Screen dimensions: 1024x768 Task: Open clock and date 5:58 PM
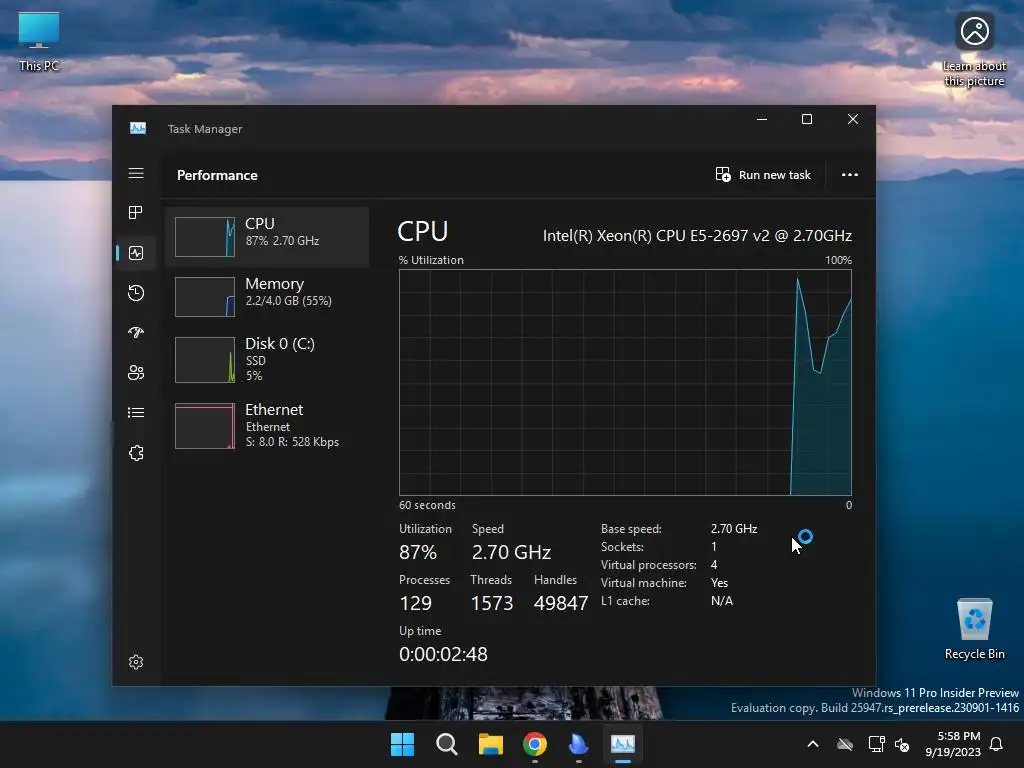(x=953, y=744)
